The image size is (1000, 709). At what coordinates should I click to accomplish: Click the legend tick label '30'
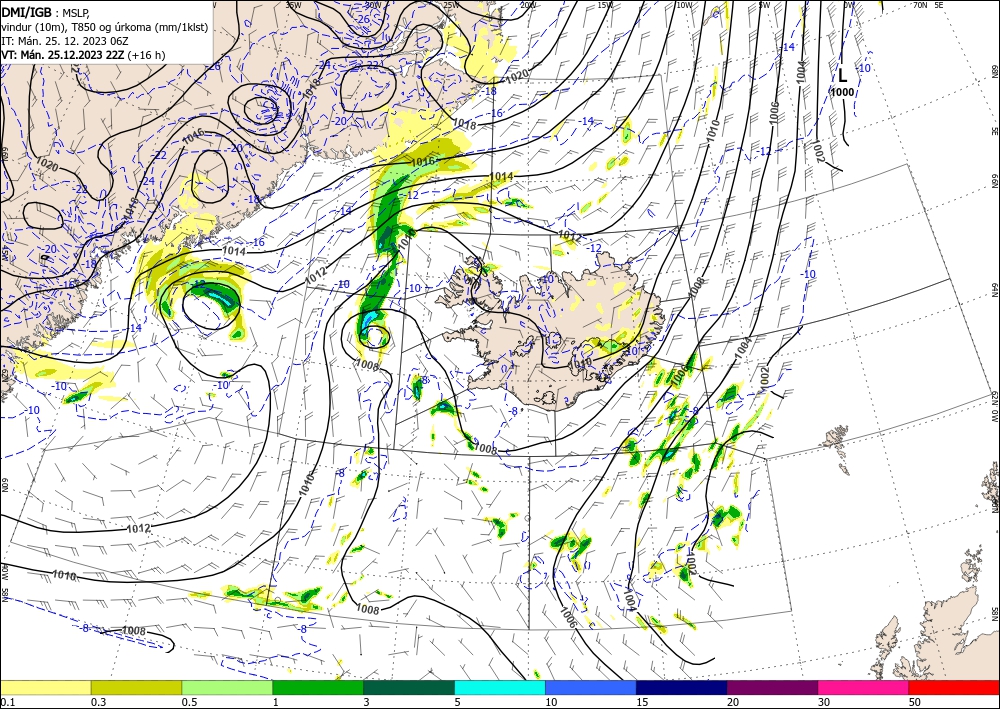pos(823,702)
